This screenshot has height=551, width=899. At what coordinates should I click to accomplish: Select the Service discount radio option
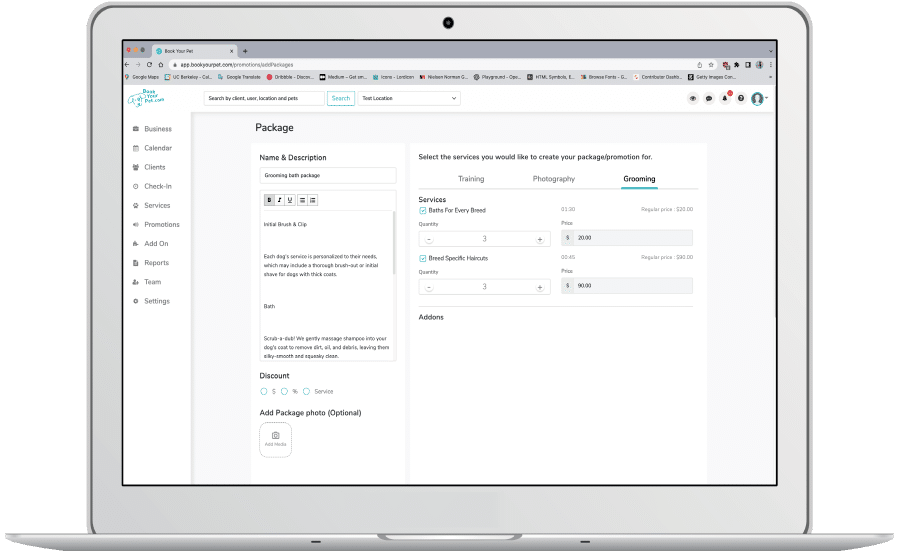click(307, 391)
